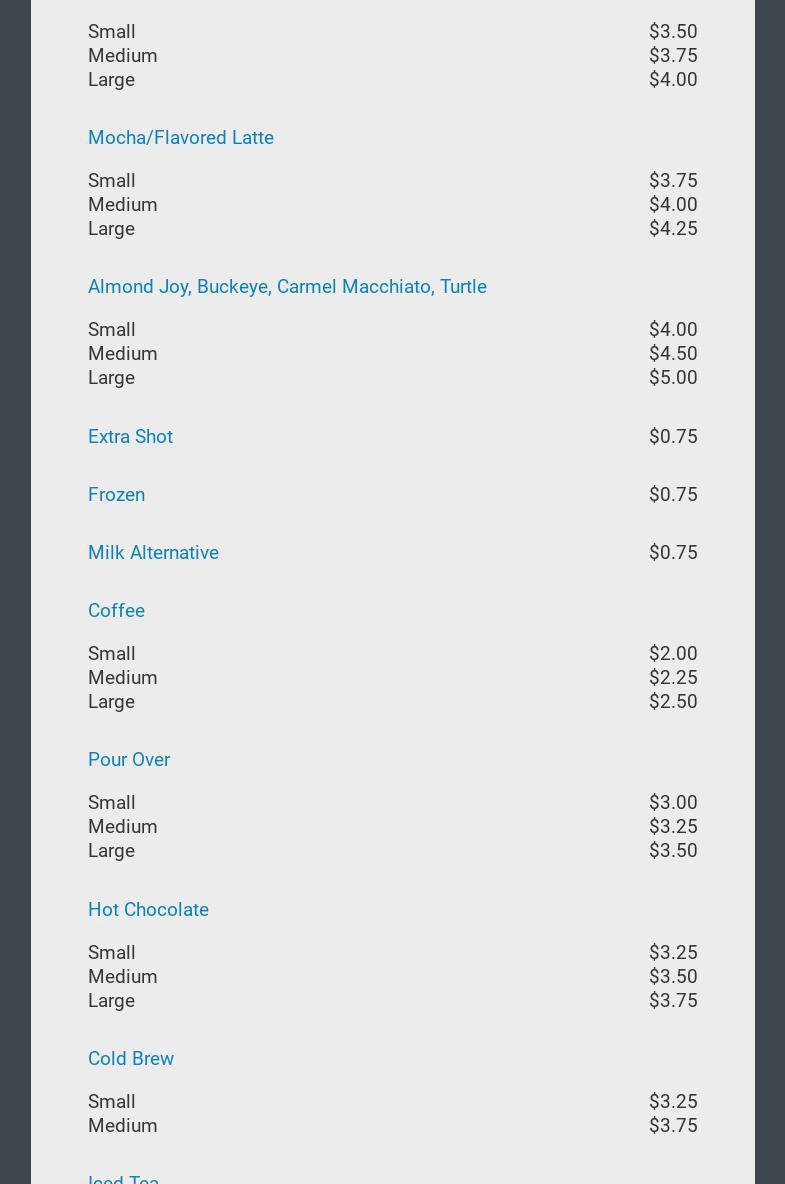Click the Mocha/Flavored Latte heading
The height and width of the screenshot is (1184, 785).
coord(180,138)
